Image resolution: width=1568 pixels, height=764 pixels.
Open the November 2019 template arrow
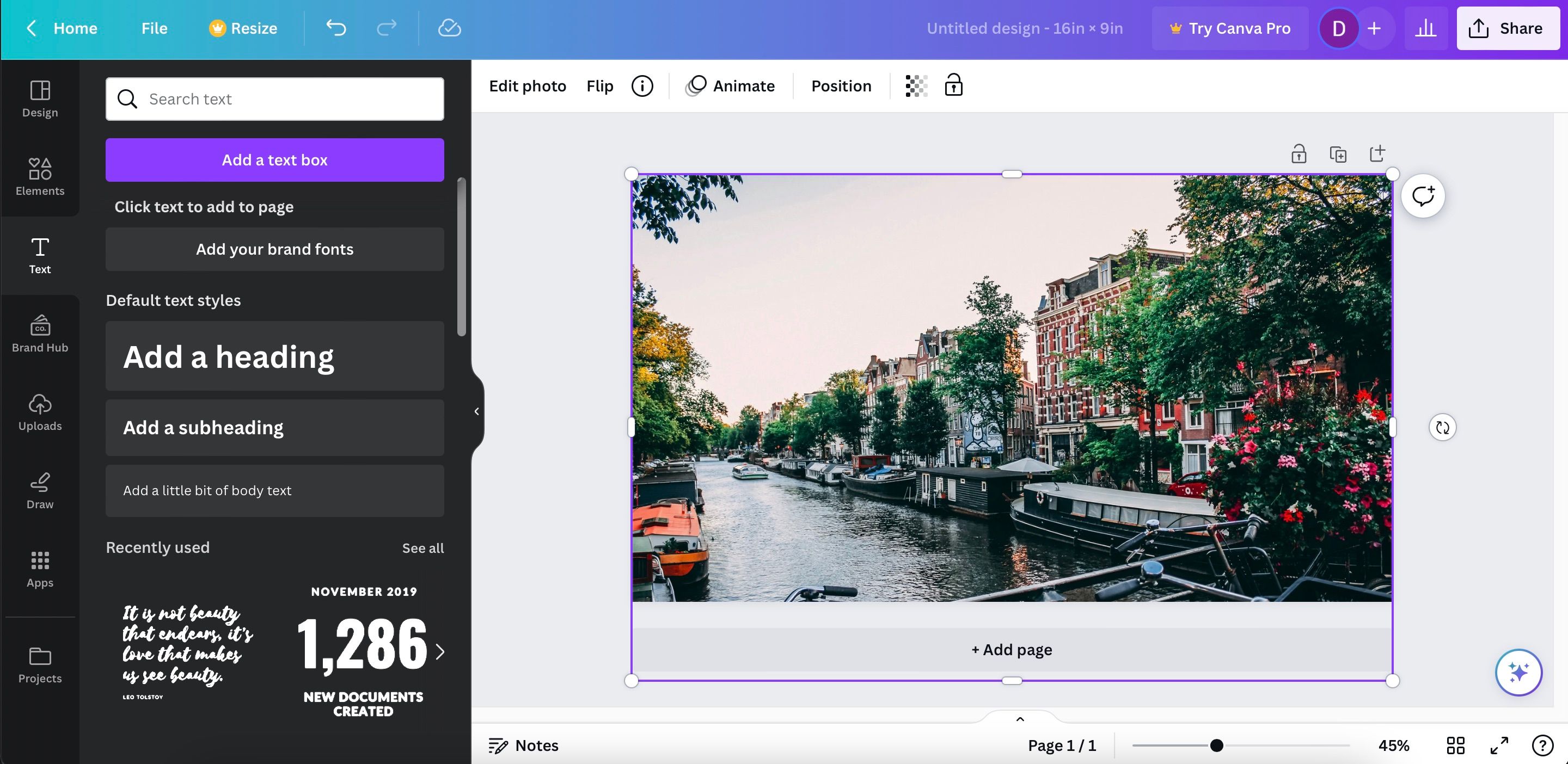(x=439, y=651)
